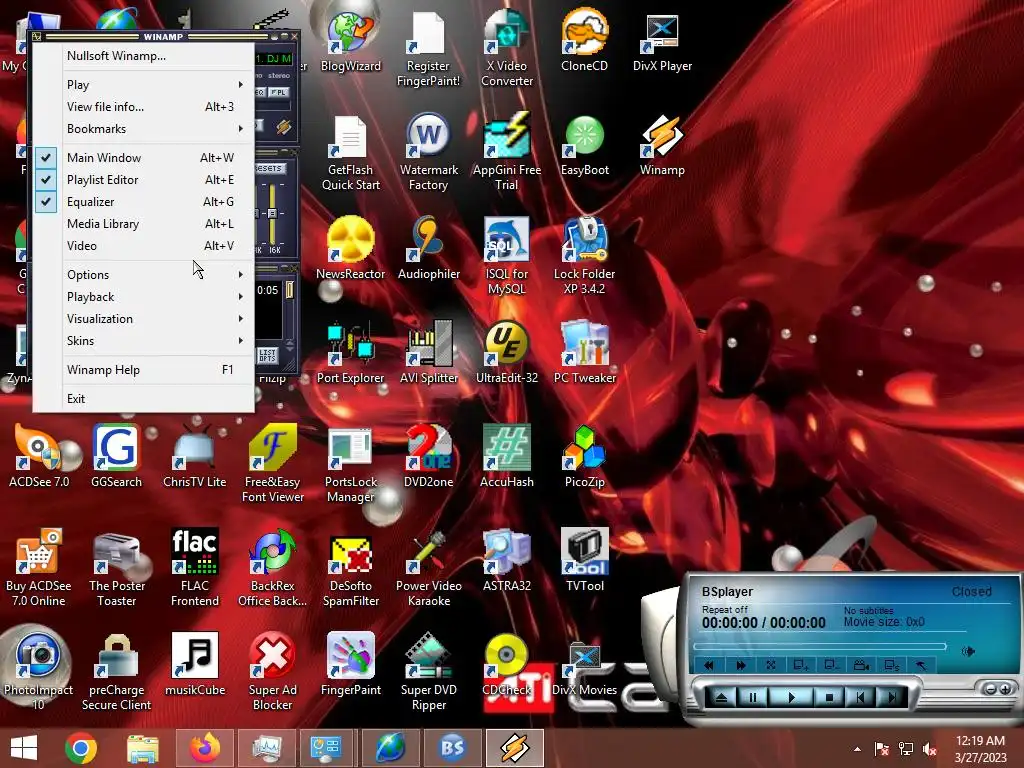Click BSplayer minus volume button
Viewport: 1024px width, 768px height.
coord(991,689)
